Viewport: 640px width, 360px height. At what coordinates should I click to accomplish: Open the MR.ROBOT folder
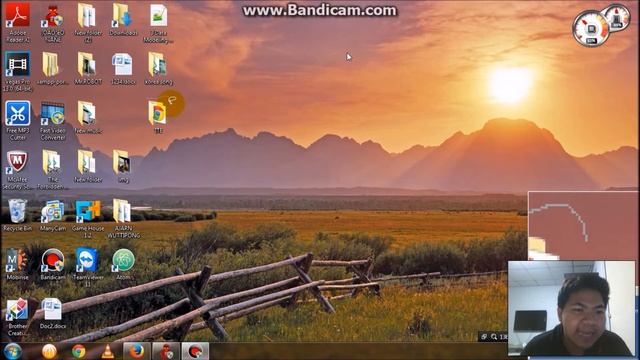[87, 68]
